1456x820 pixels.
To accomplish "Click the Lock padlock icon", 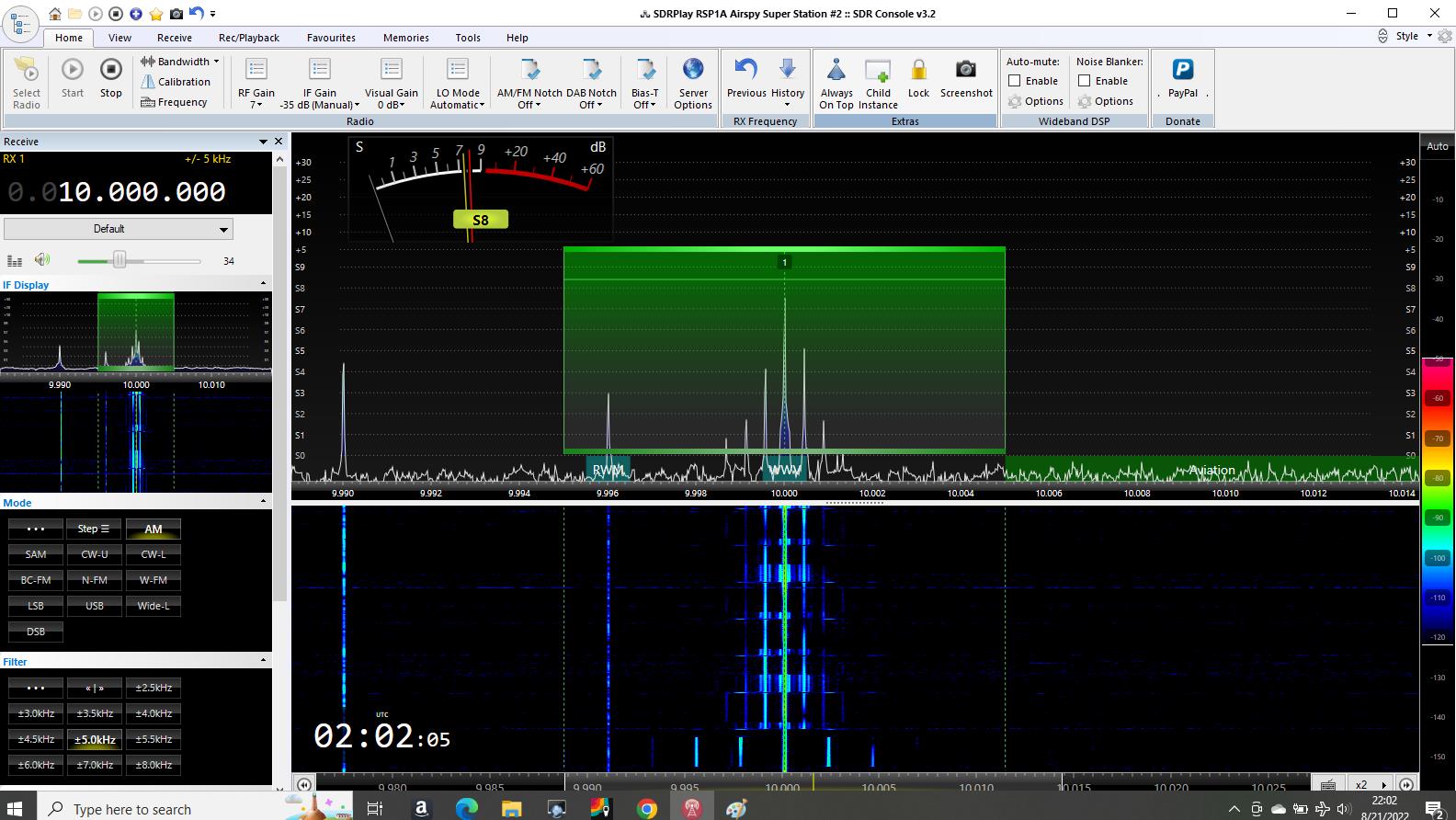I will [918, 71].
